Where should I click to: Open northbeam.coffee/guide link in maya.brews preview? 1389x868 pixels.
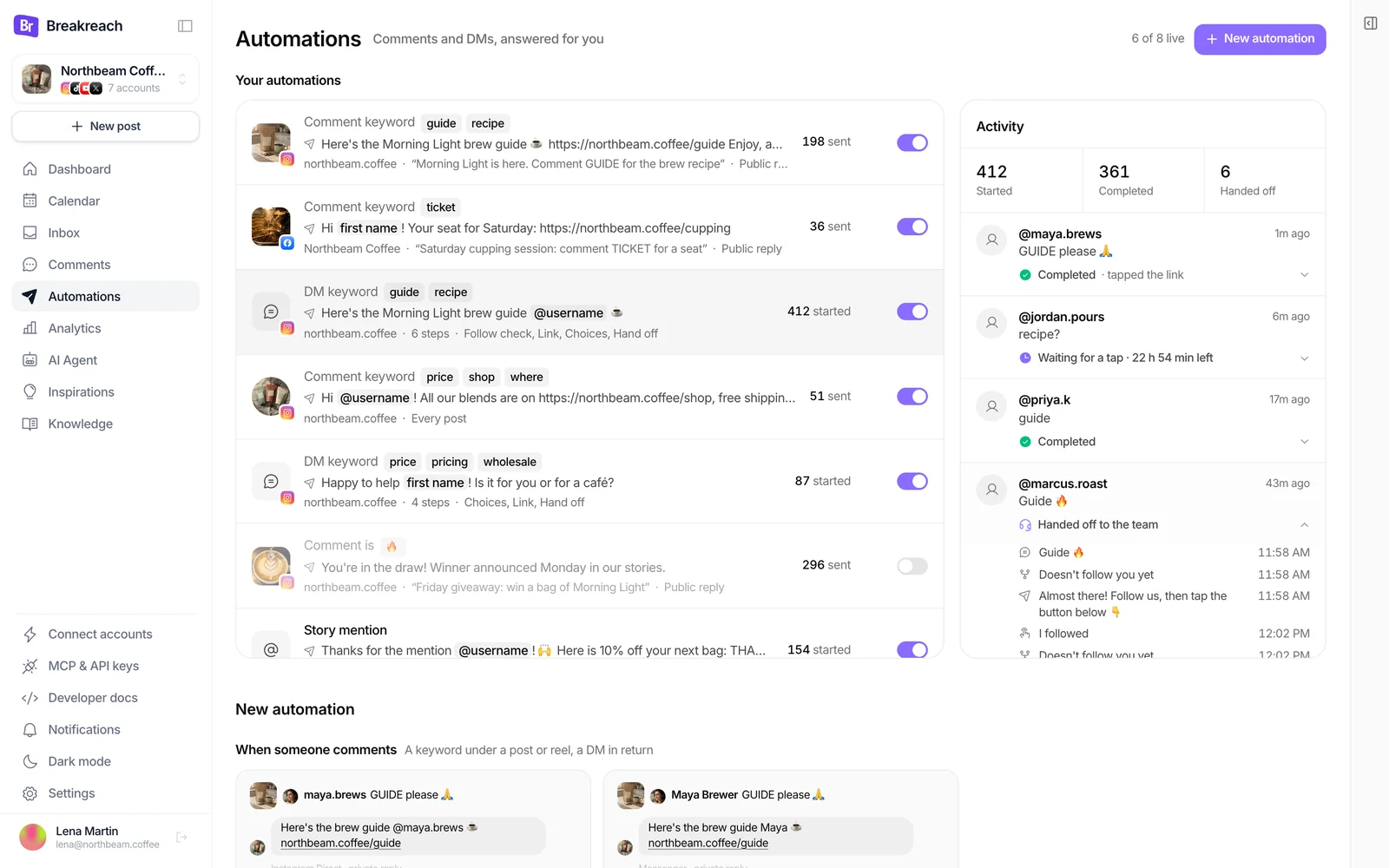tap(340, 843)
